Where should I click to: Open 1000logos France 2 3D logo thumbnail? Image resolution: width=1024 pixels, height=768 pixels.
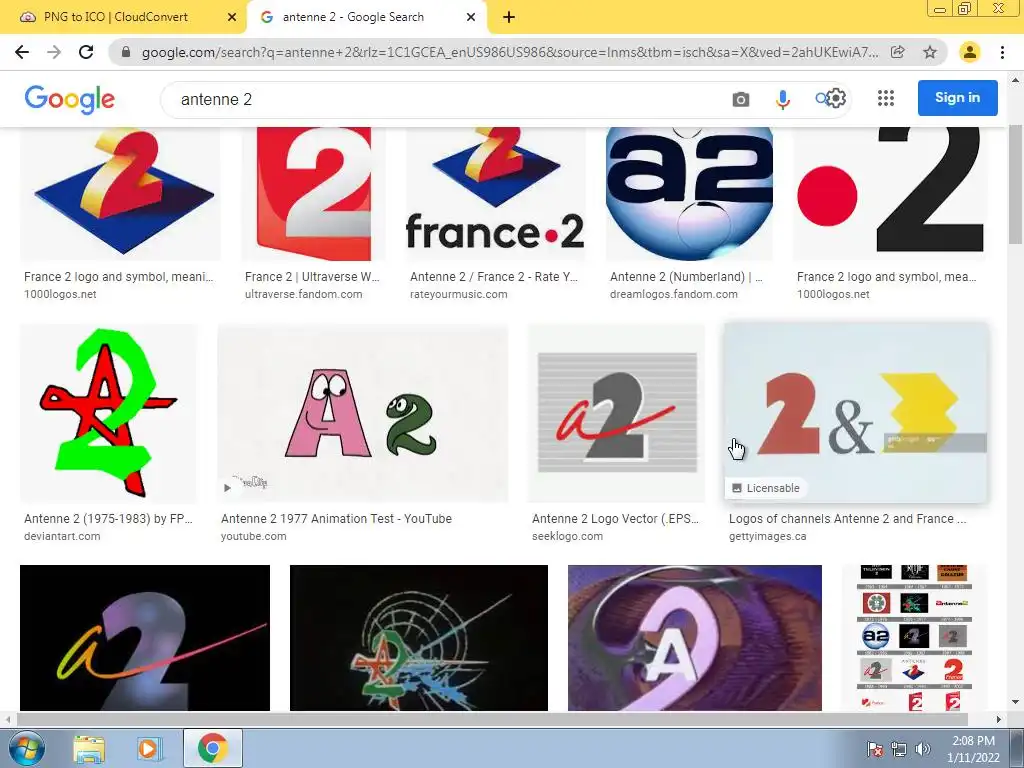[120, 193]
